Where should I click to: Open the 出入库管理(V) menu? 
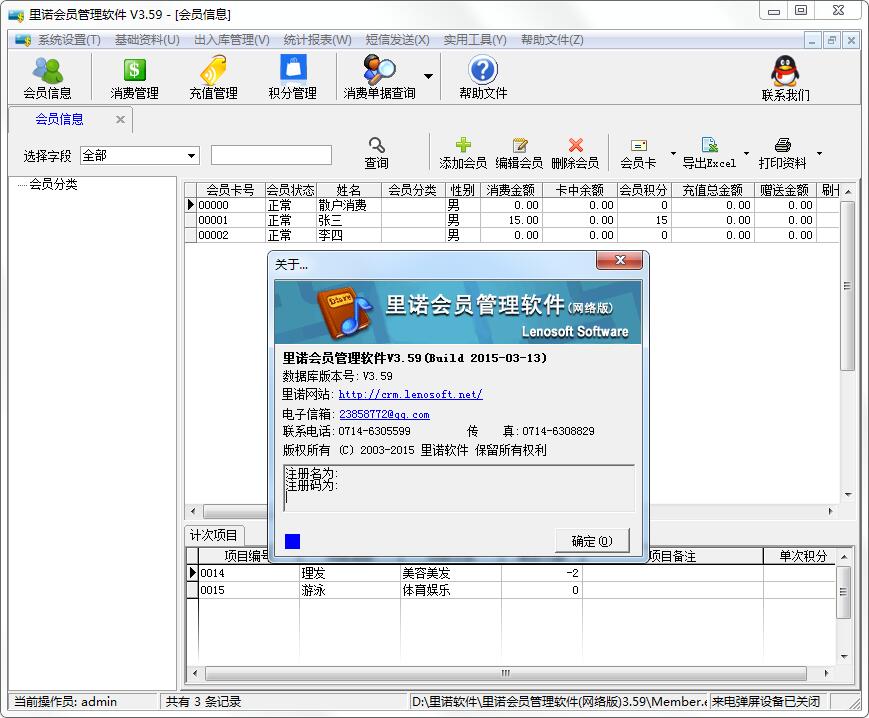tap(232, 40)
